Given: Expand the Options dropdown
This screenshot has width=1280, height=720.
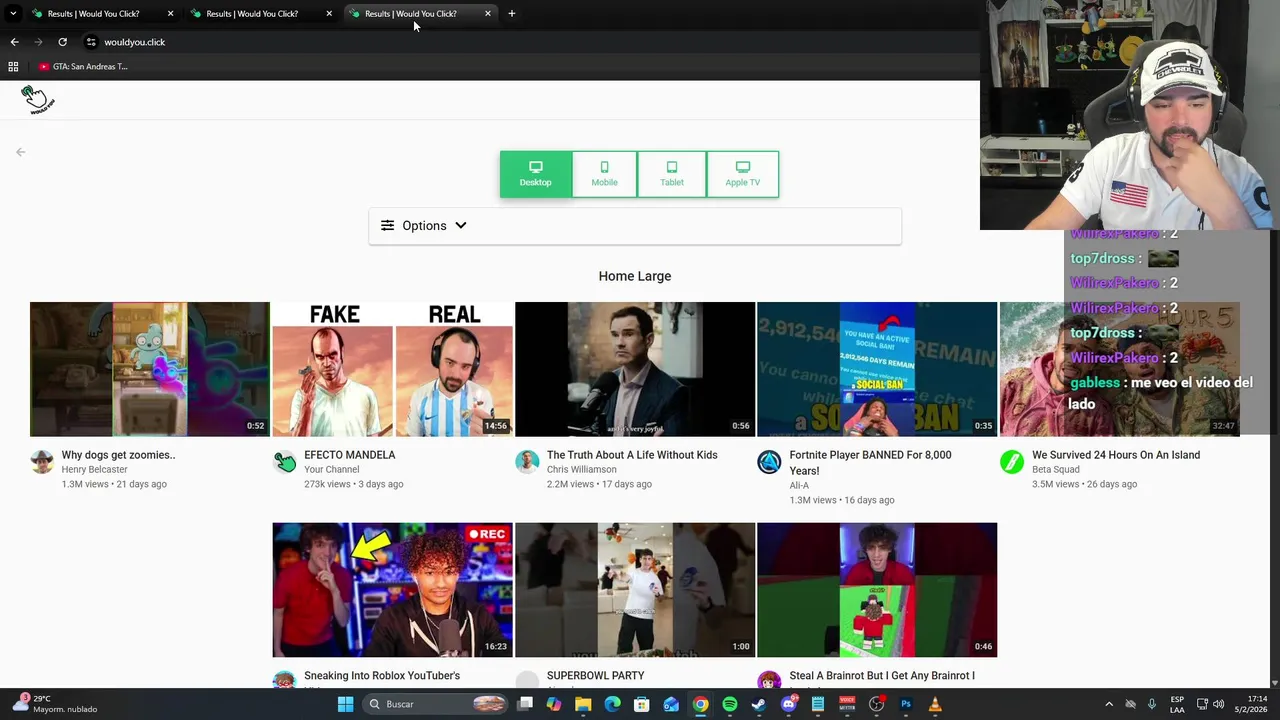Looking at the screenshot, I should click(635, 225).
